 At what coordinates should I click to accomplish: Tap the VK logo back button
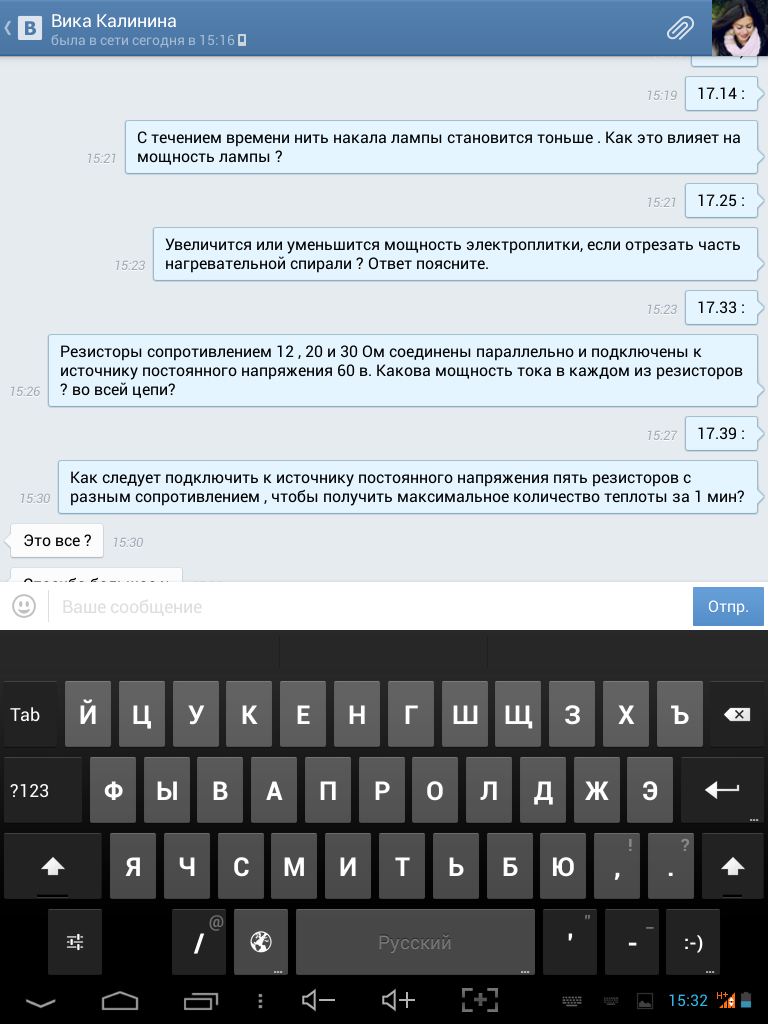pos(24,28)
